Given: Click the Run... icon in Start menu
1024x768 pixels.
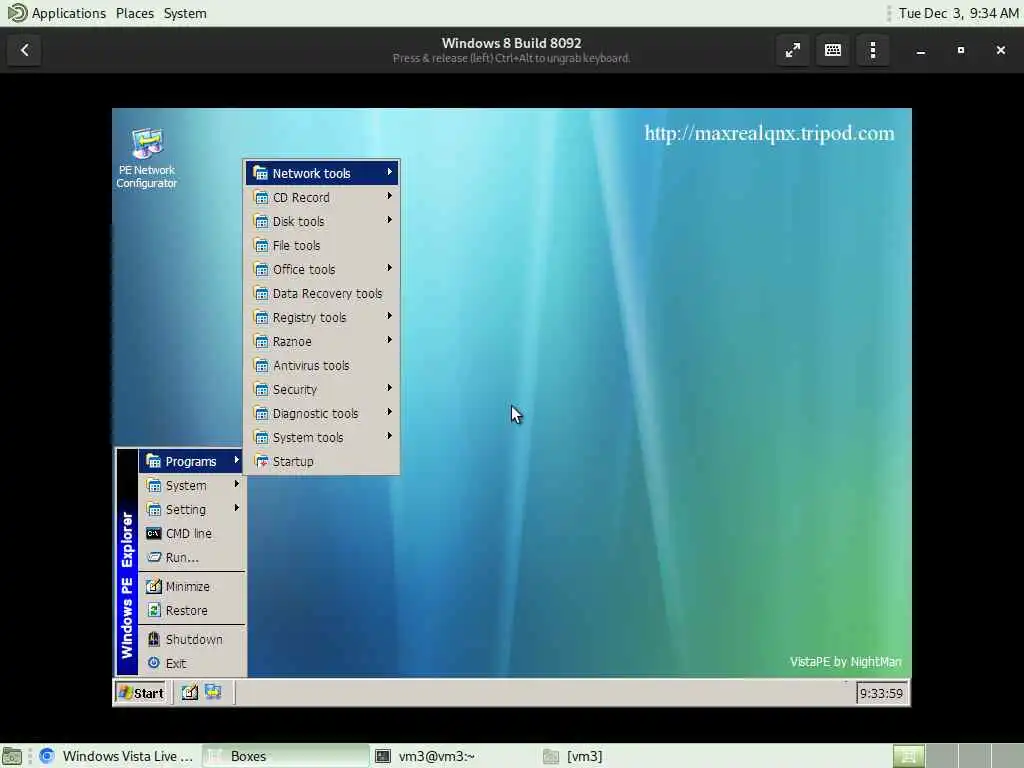Looking at the screenshot, I should tap(153, 558).
